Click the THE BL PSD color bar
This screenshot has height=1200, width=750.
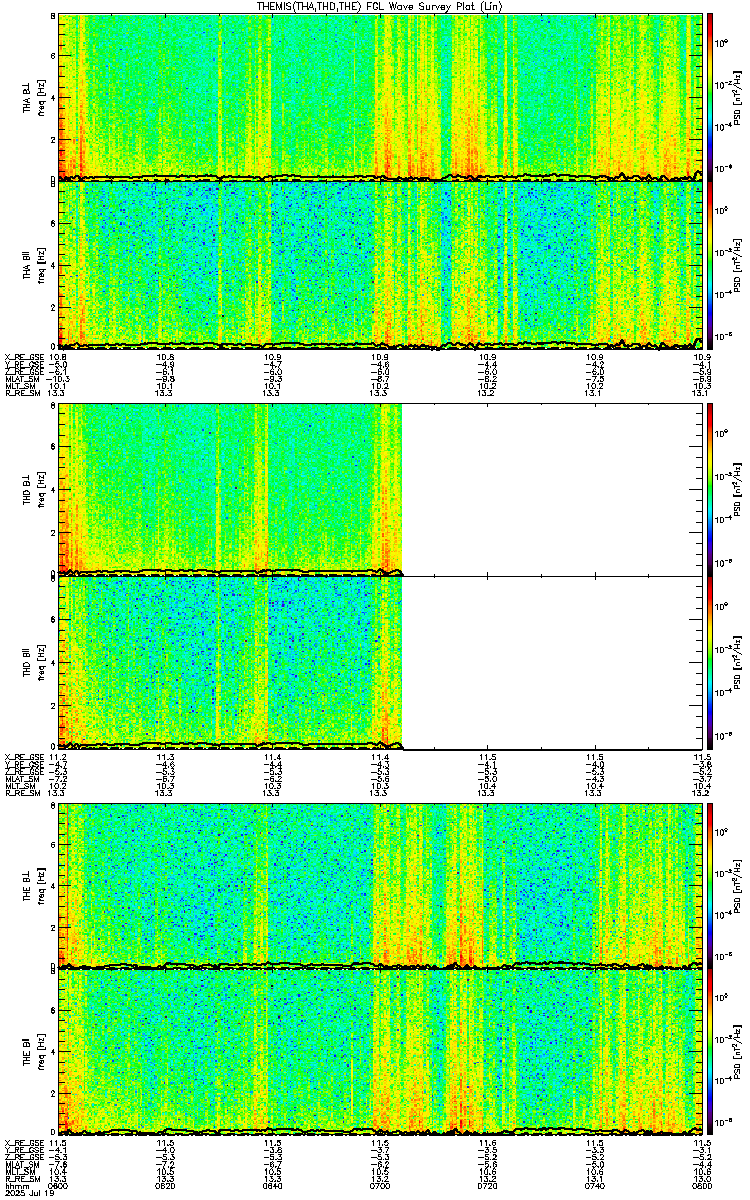(x=710, y=885)
